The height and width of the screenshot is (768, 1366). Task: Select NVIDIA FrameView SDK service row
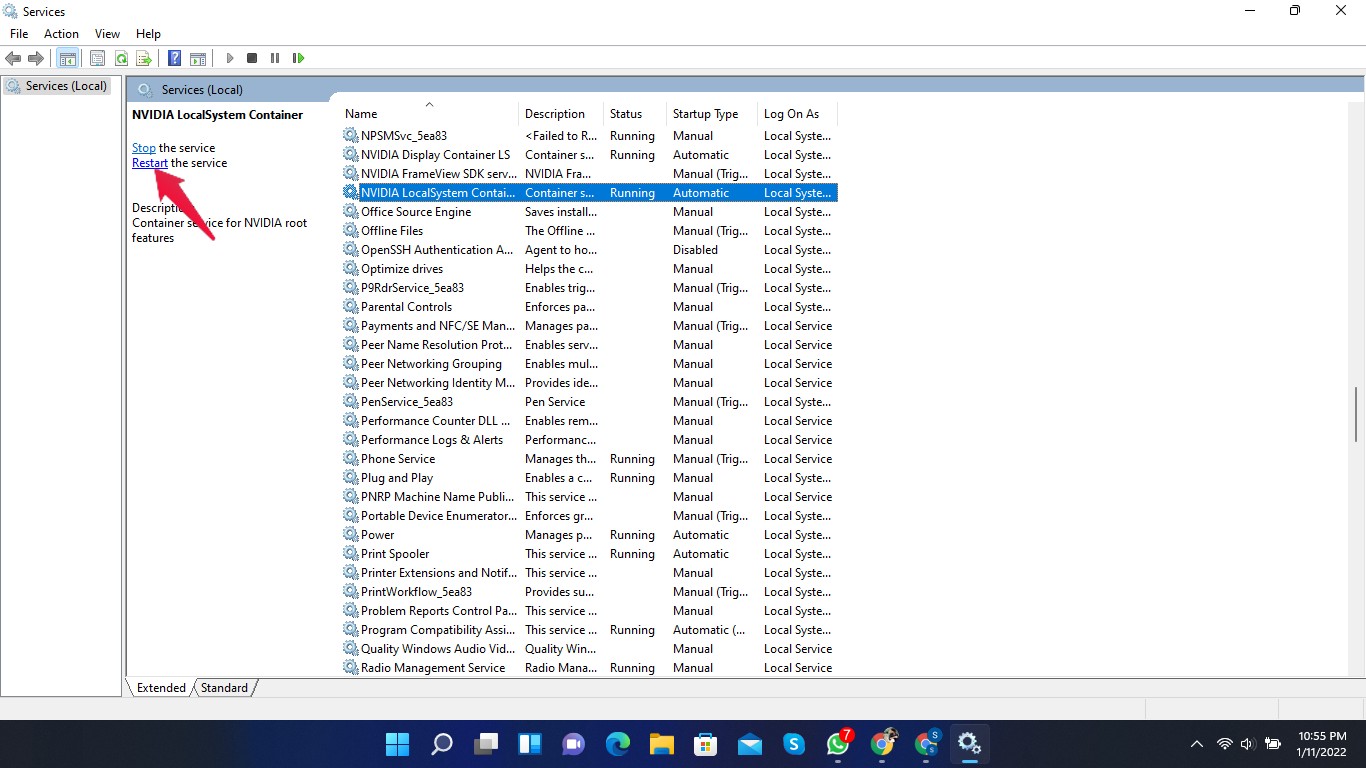(590, 174)
